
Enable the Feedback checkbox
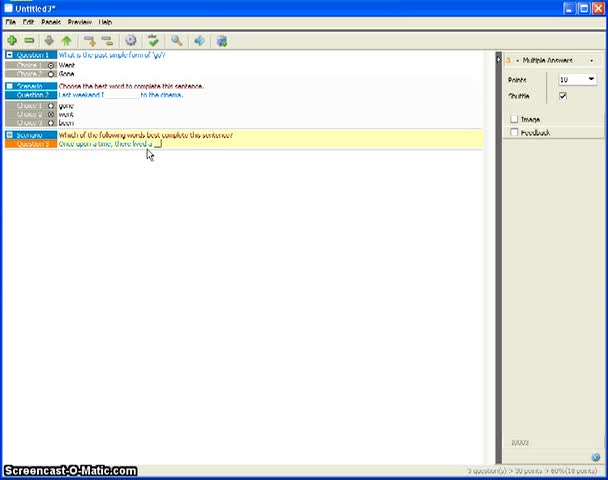coord(514,132)
